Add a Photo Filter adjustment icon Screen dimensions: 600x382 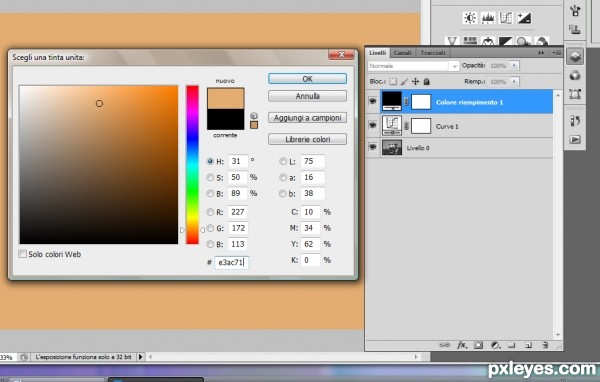[x=523, y=41]
